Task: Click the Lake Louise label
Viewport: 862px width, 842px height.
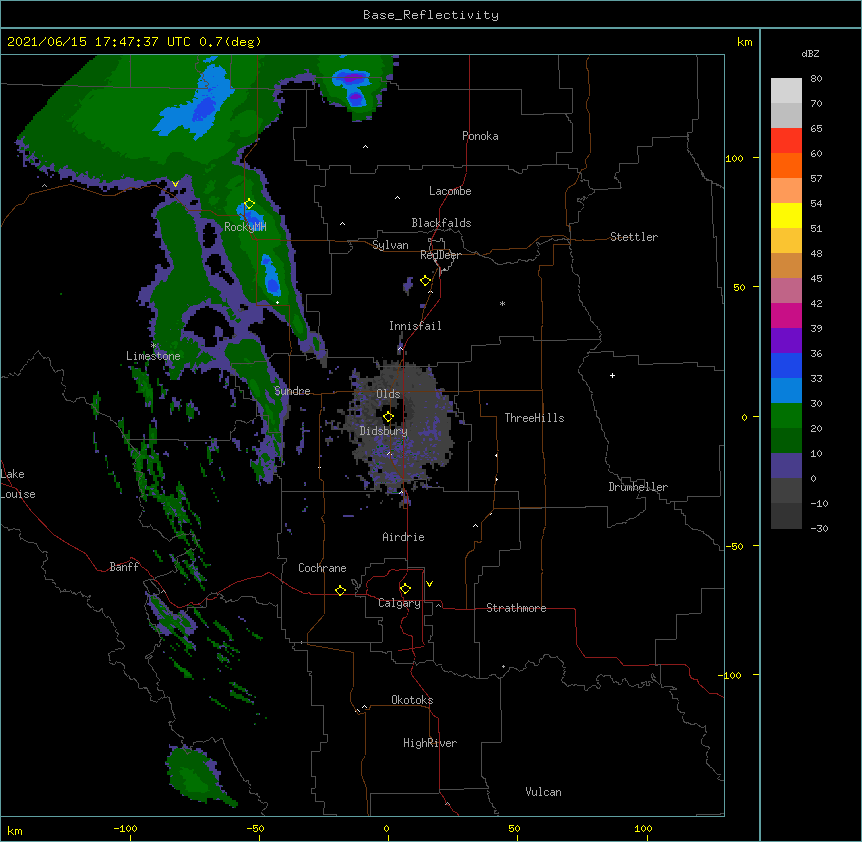Action: pyautogui.click(x=18, y=484)
